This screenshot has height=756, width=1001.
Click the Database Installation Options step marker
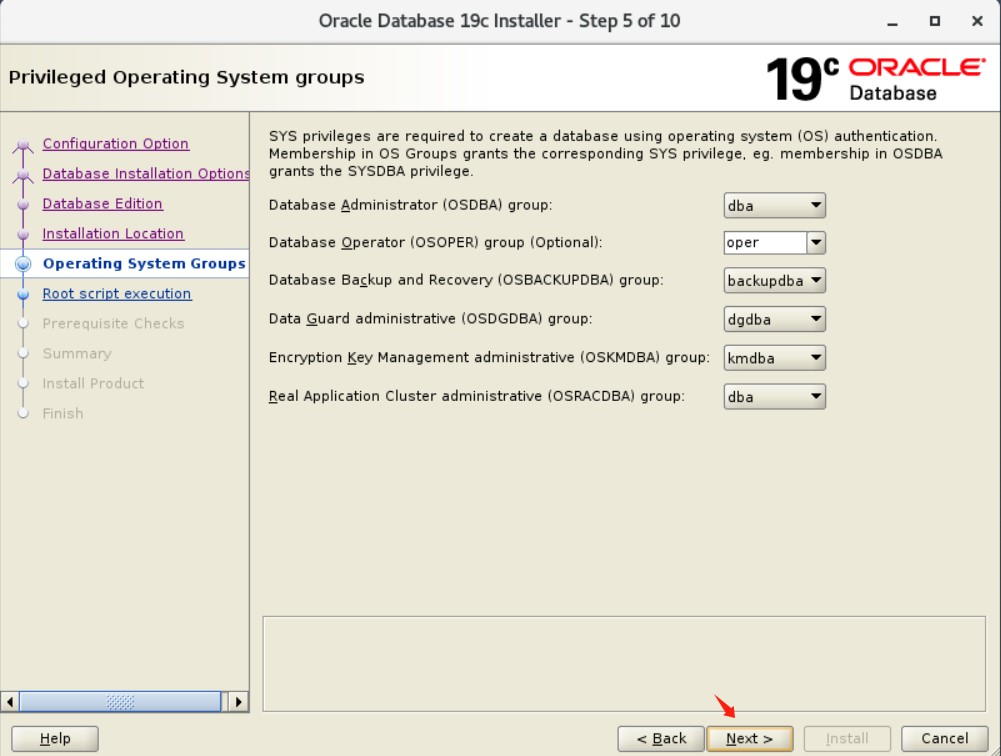23,175
